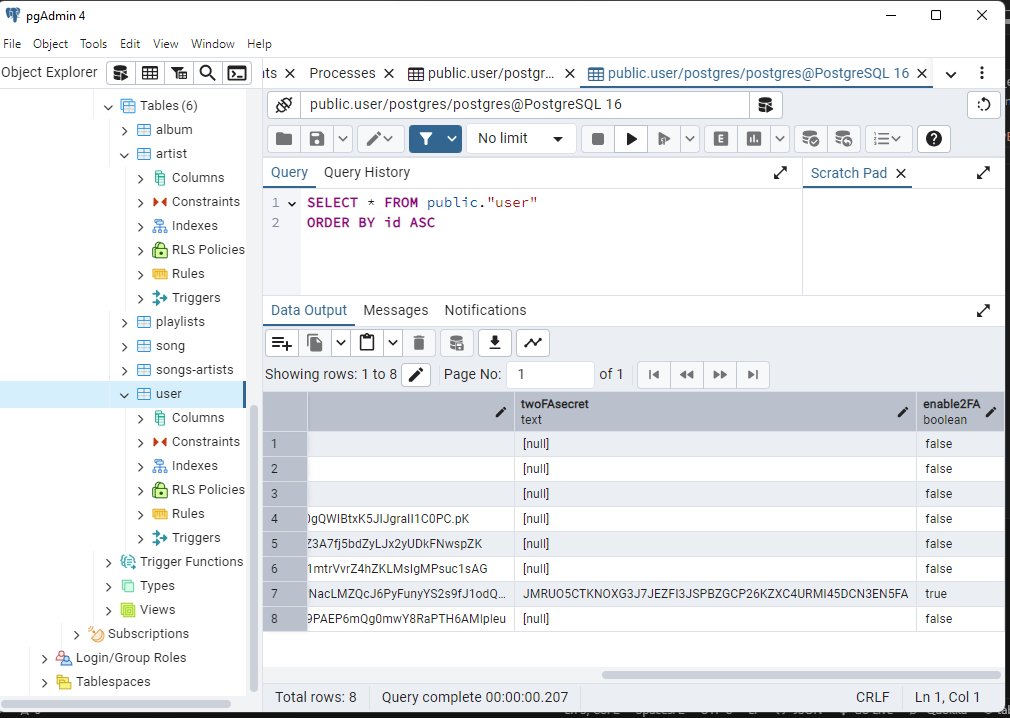Expand the playlists table node
This screenshot has width=1010, height=718.
(124, 323)
